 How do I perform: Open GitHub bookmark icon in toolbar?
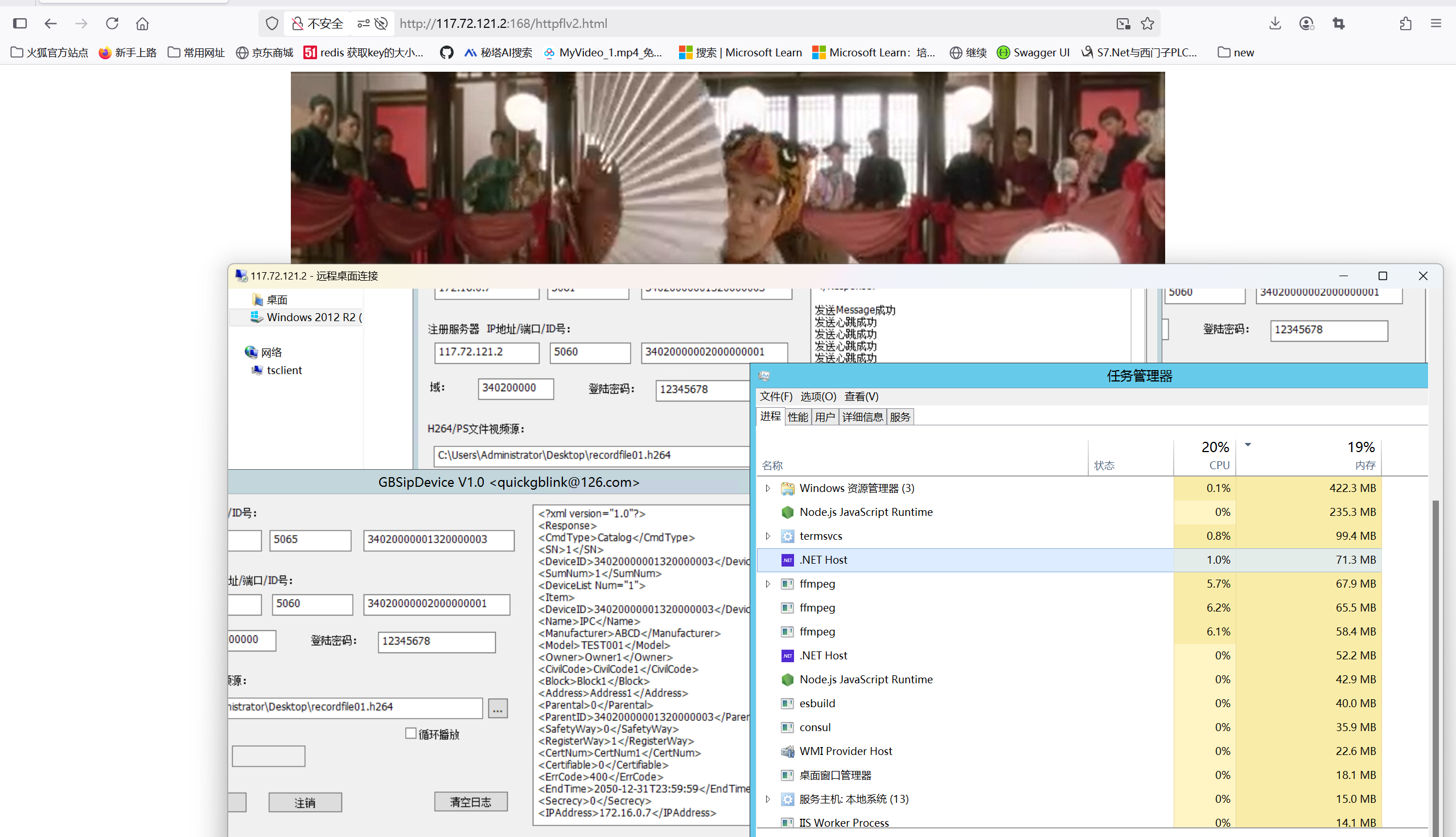click(x=446, y=53)
